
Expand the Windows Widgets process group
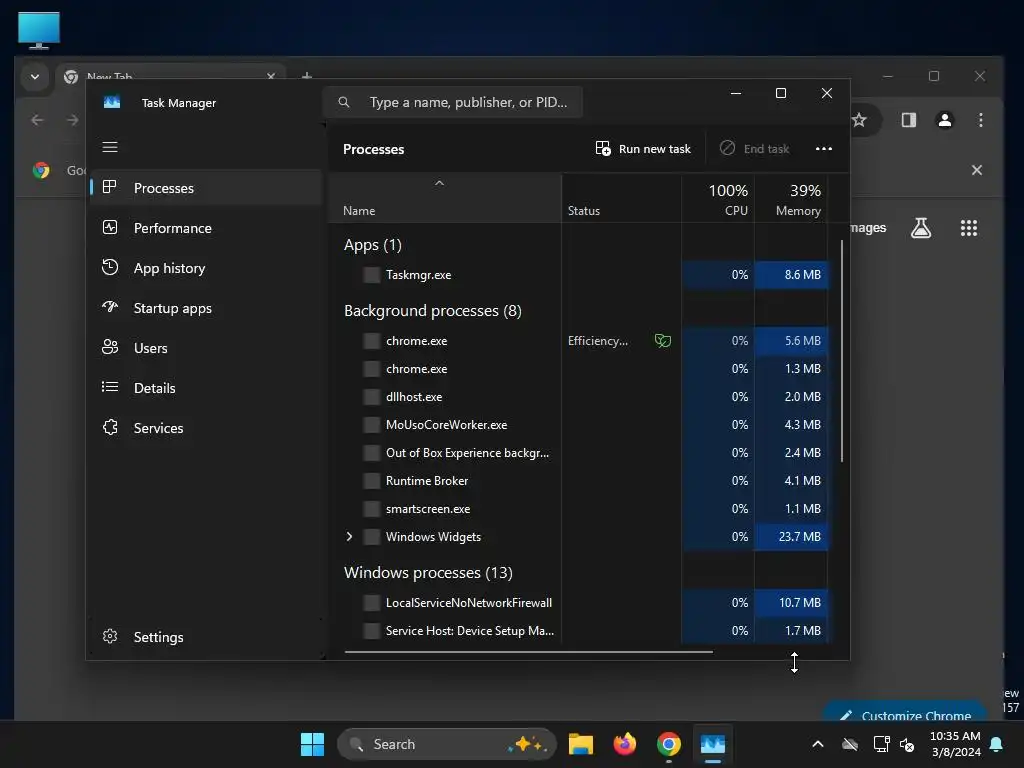click(x=349, y=537)
